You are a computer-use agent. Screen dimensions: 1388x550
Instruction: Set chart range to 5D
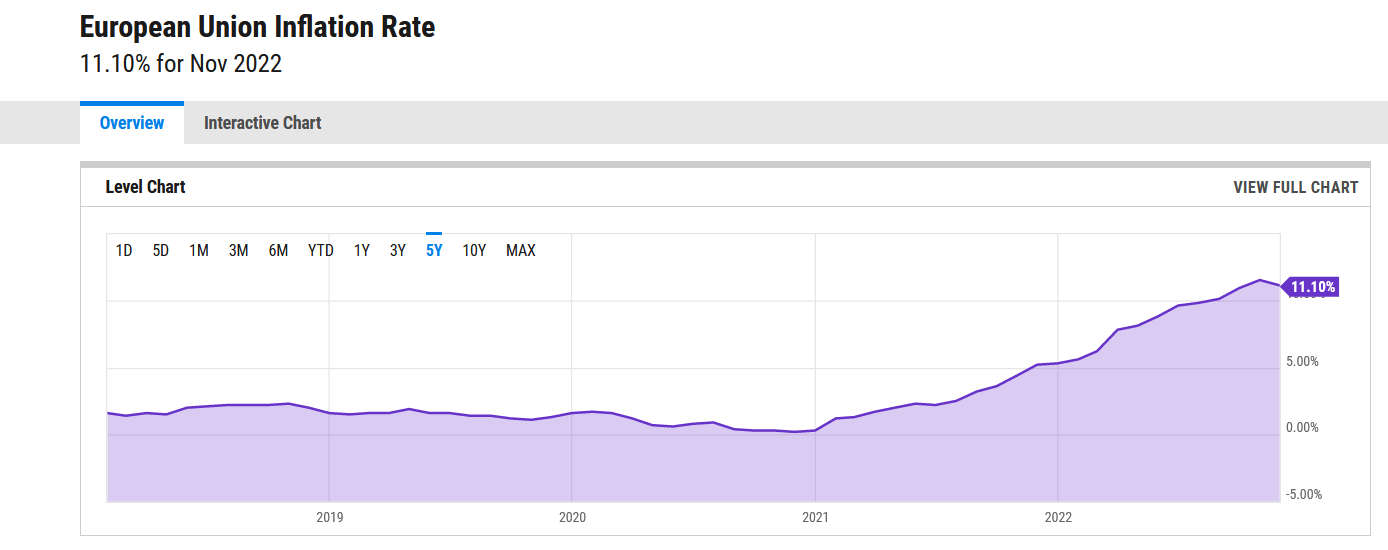coord(161,250)
